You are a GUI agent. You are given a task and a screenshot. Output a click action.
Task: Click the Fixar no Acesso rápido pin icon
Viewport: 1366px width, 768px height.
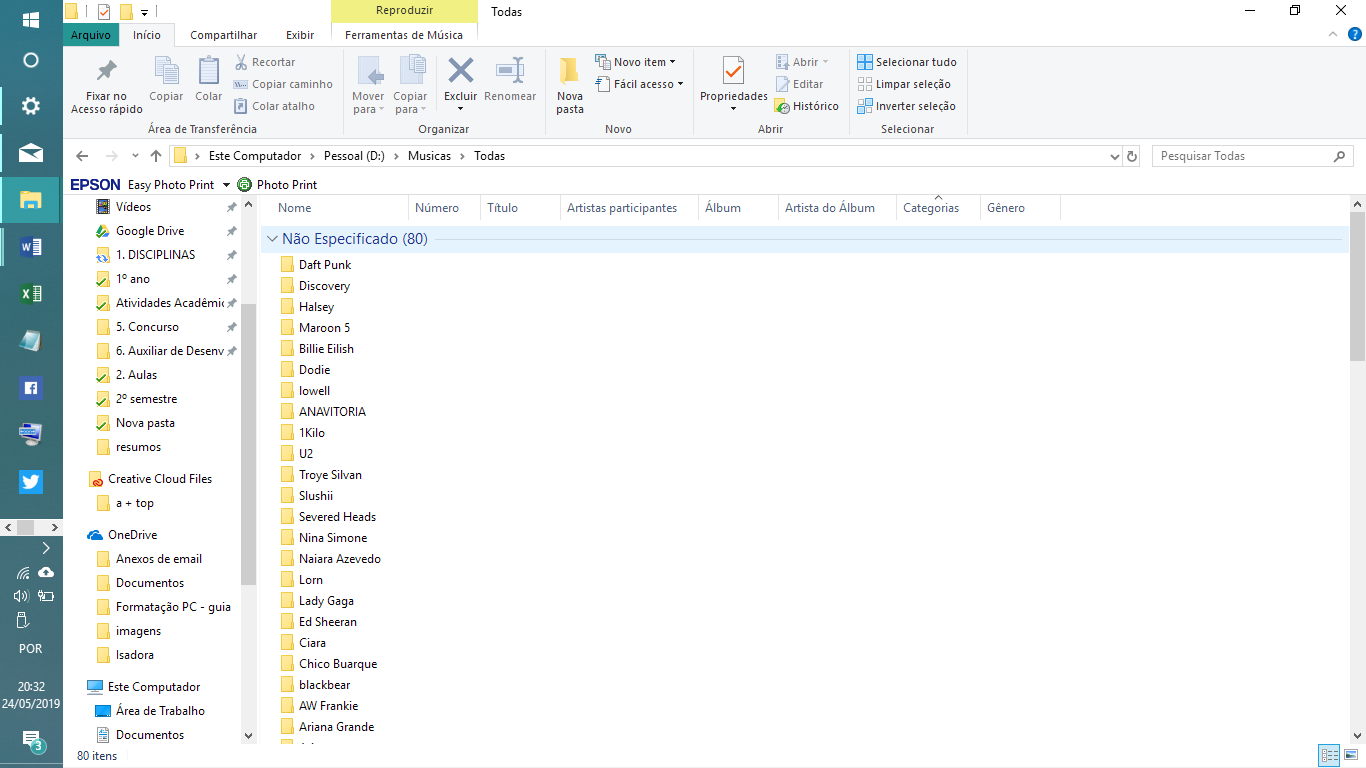[106, 71]
